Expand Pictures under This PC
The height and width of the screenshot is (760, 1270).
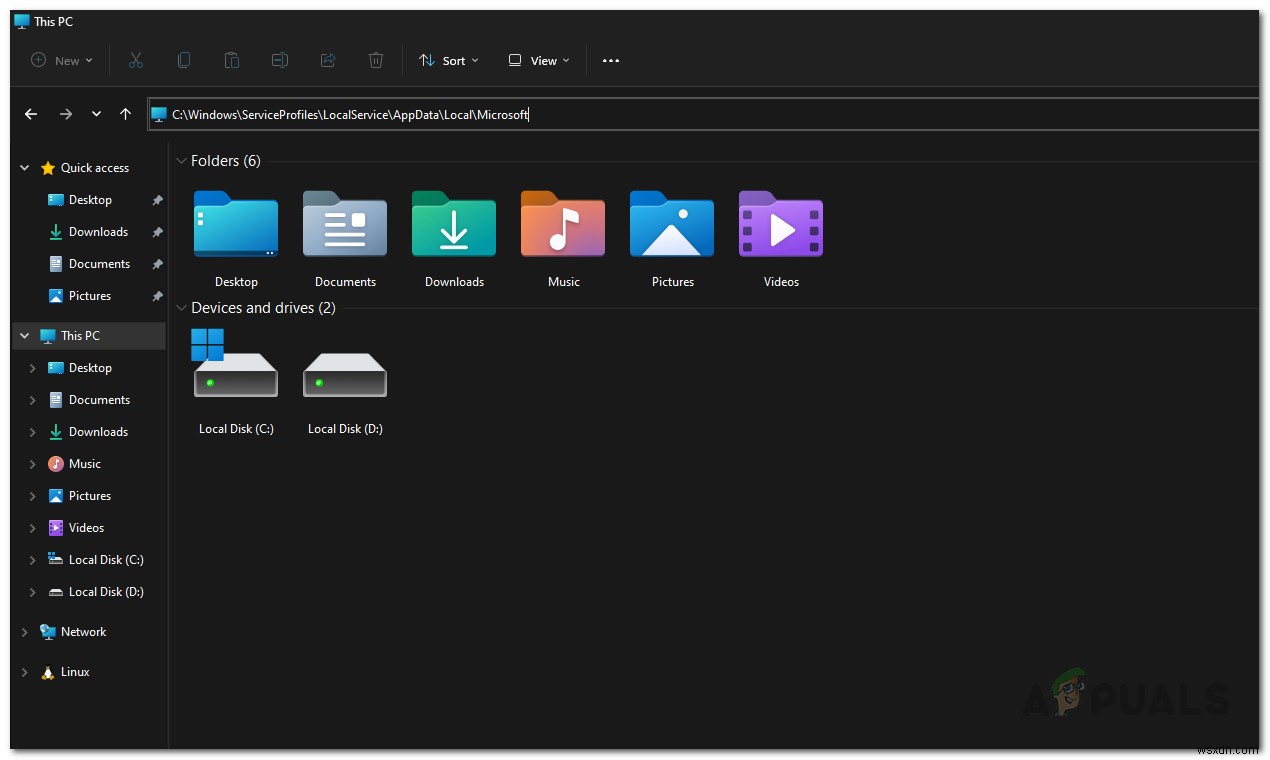click(32, 496)
